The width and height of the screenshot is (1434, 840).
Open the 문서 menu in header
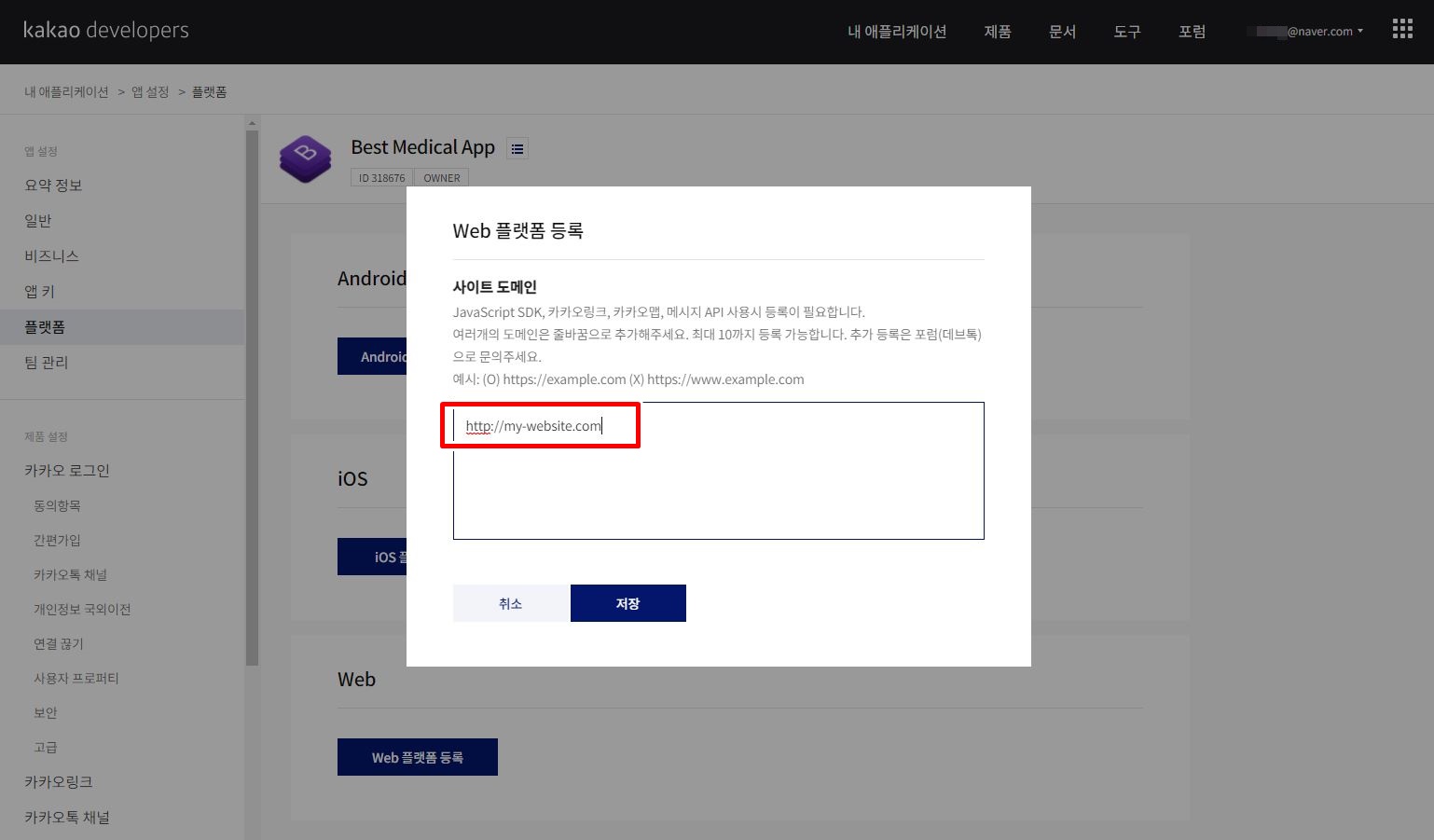pyautogui.click(x=1063, y=32)
